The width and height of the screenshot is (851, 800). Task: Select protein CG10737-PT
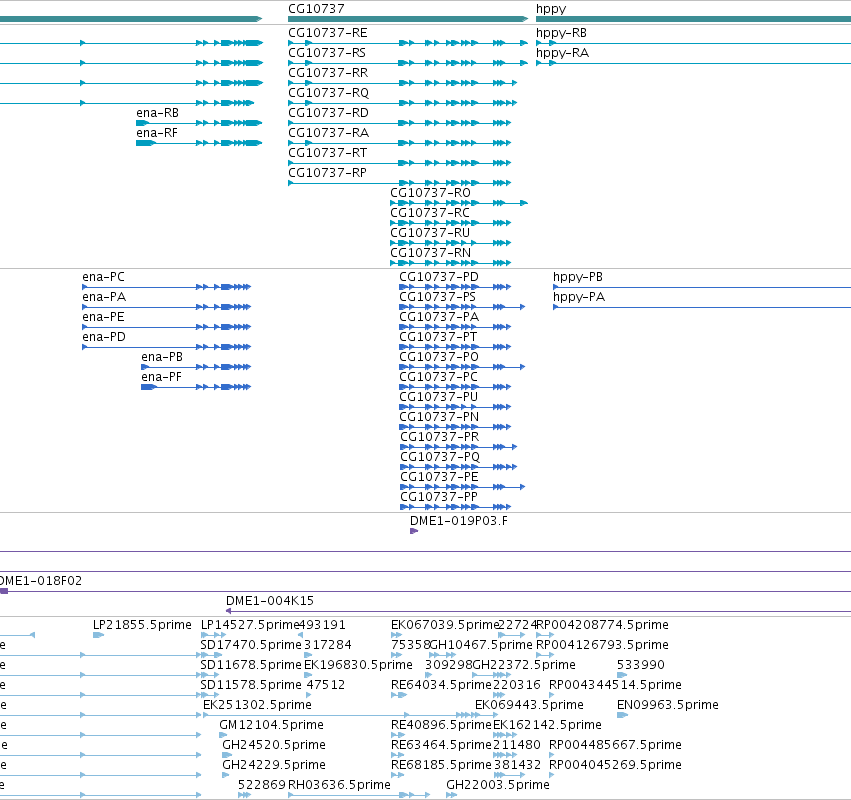point(438,337)
